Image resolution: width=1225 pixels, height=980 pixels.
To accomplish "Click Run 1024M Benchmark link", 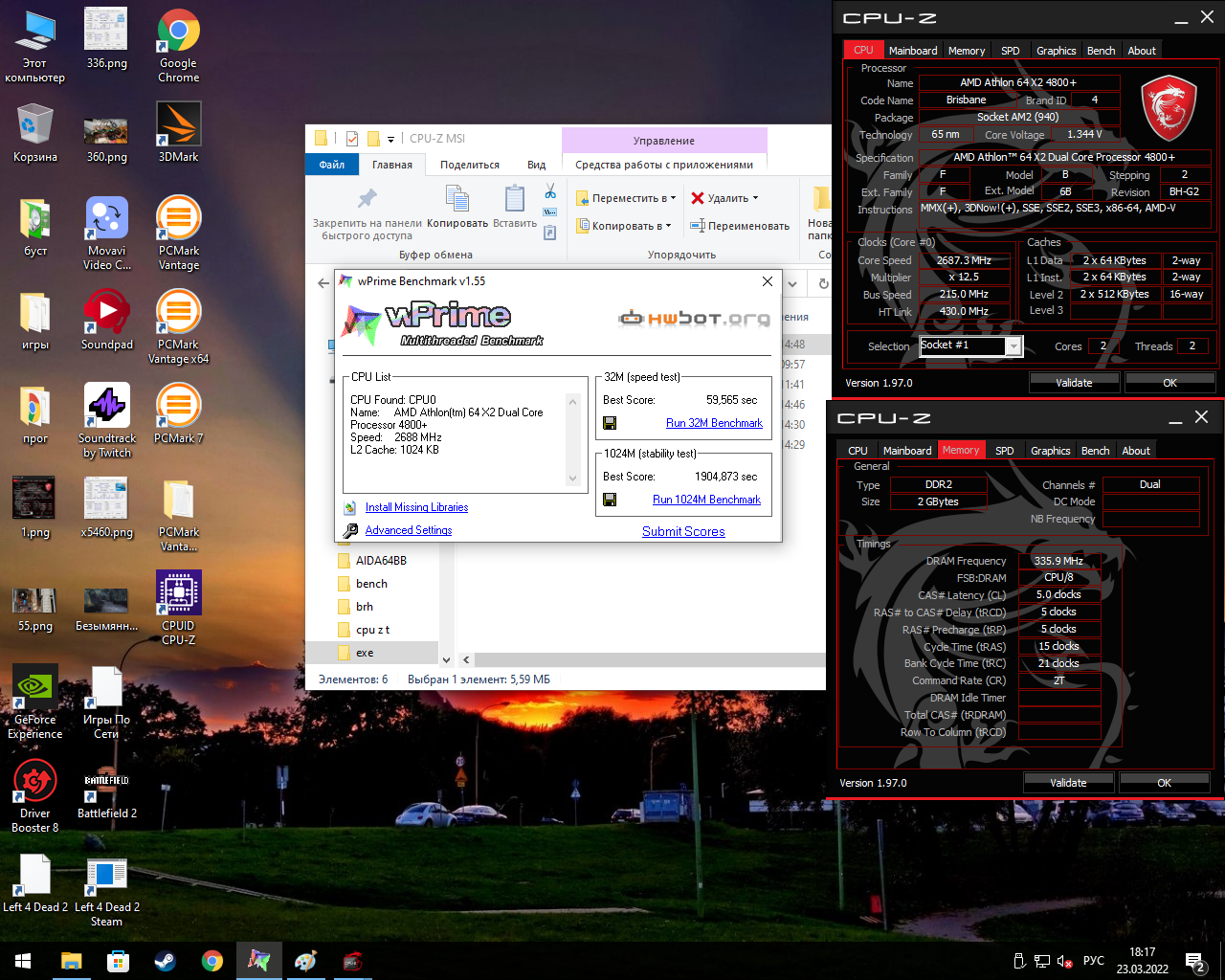I will tap(706, 500).
